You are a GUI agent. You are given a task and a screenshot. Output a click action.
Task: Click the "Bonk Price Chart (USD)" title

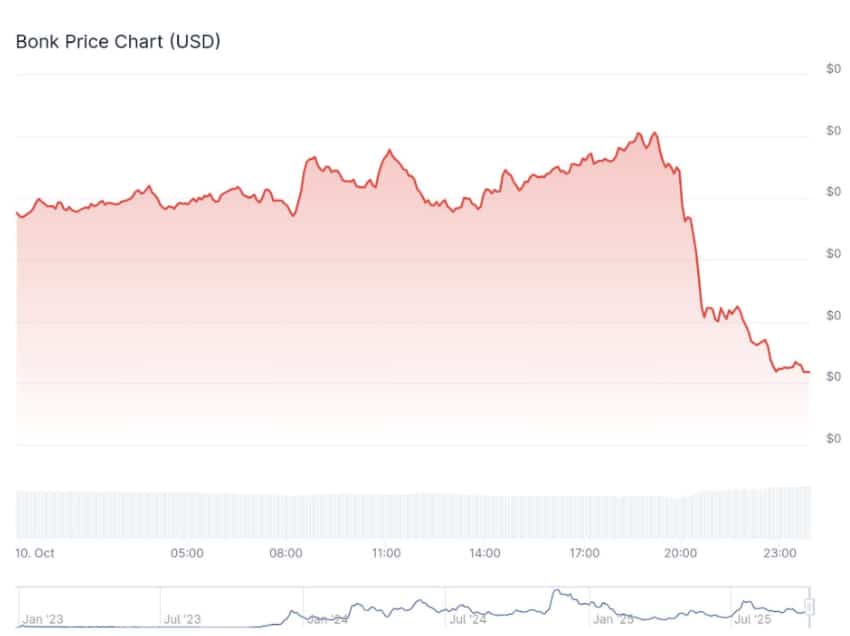pos(118,42)
